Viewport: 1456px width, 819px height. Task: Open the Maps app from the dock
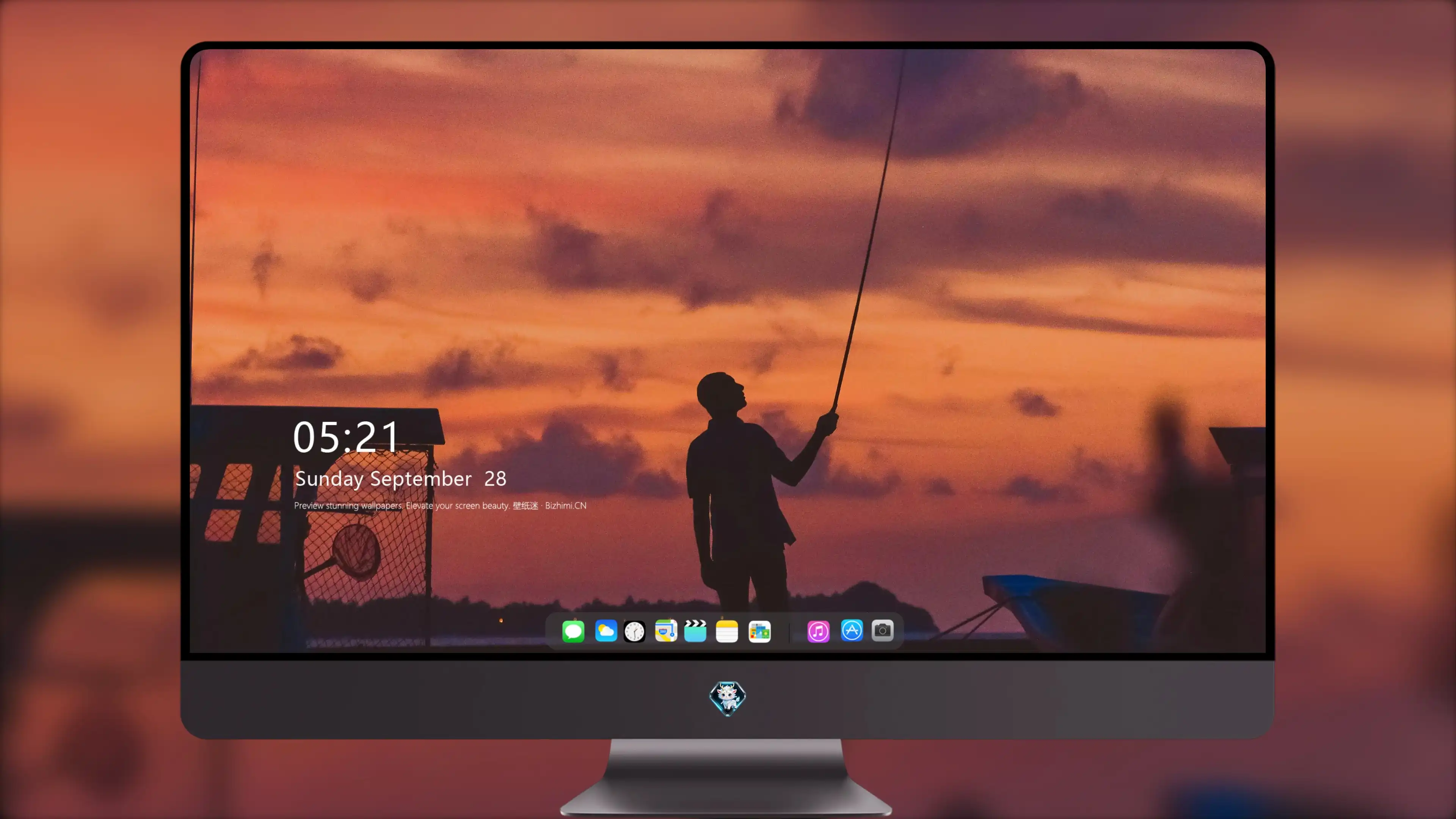point(666,631)
